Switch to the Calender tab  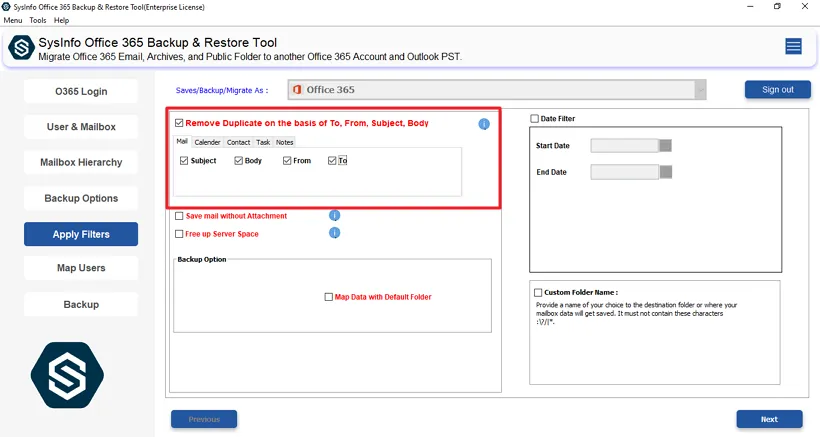(207, 142)
